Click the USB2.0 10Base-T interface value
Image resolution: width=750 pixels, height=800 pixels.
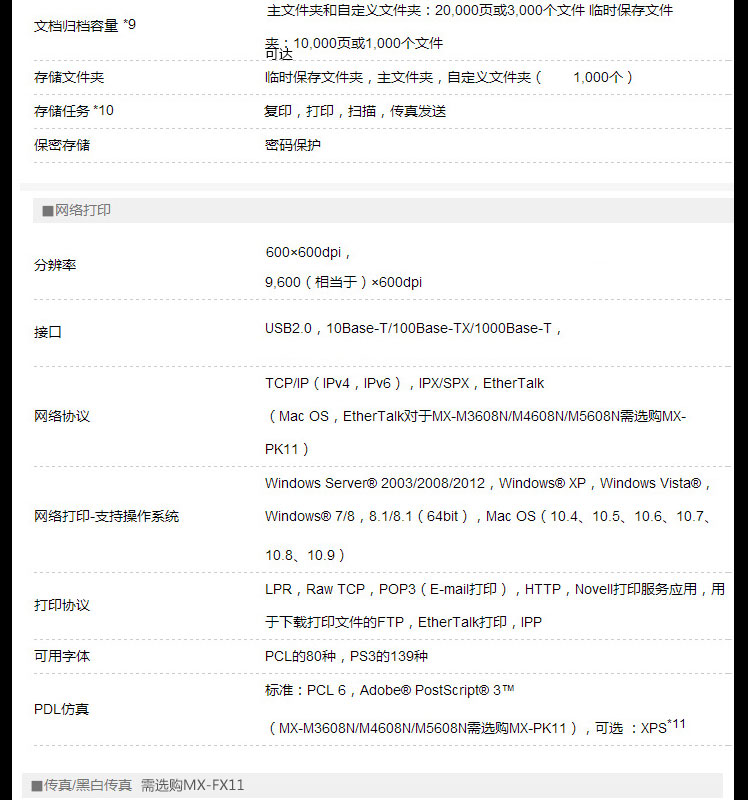(x=413, y=328)
